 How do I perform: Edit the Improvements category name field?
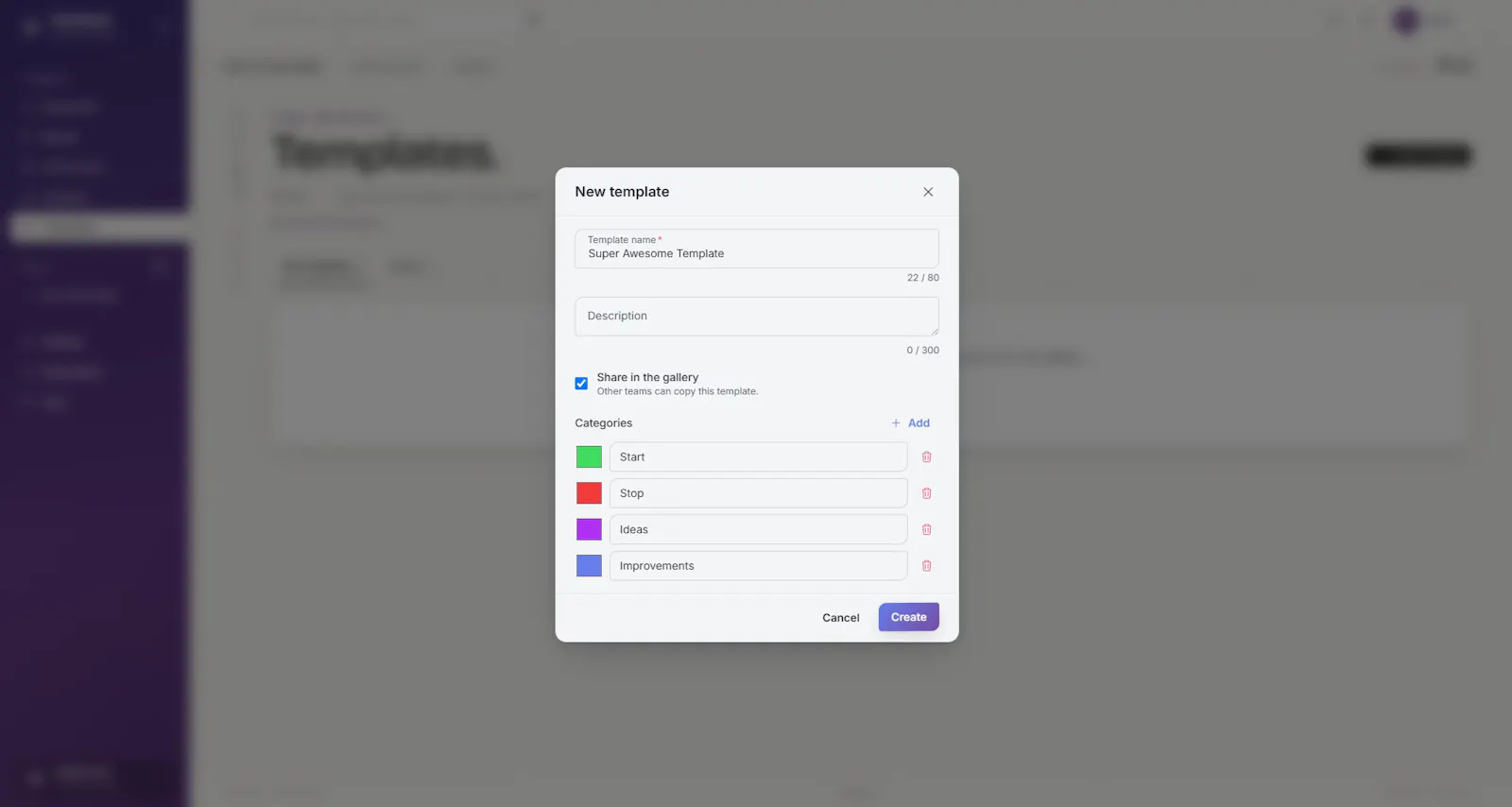(758, 566)
